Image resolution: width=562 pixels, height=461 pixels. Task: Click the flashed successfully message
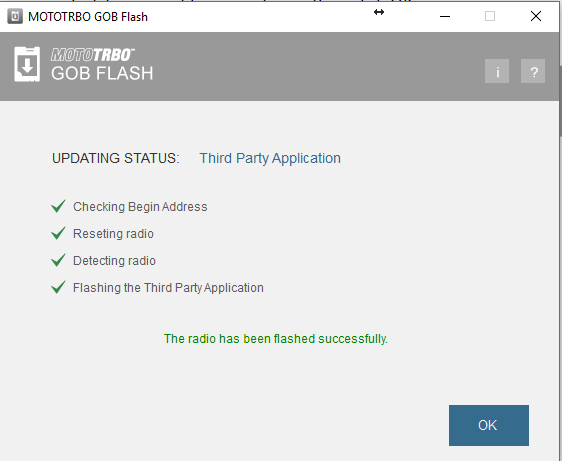coord(276,339)
